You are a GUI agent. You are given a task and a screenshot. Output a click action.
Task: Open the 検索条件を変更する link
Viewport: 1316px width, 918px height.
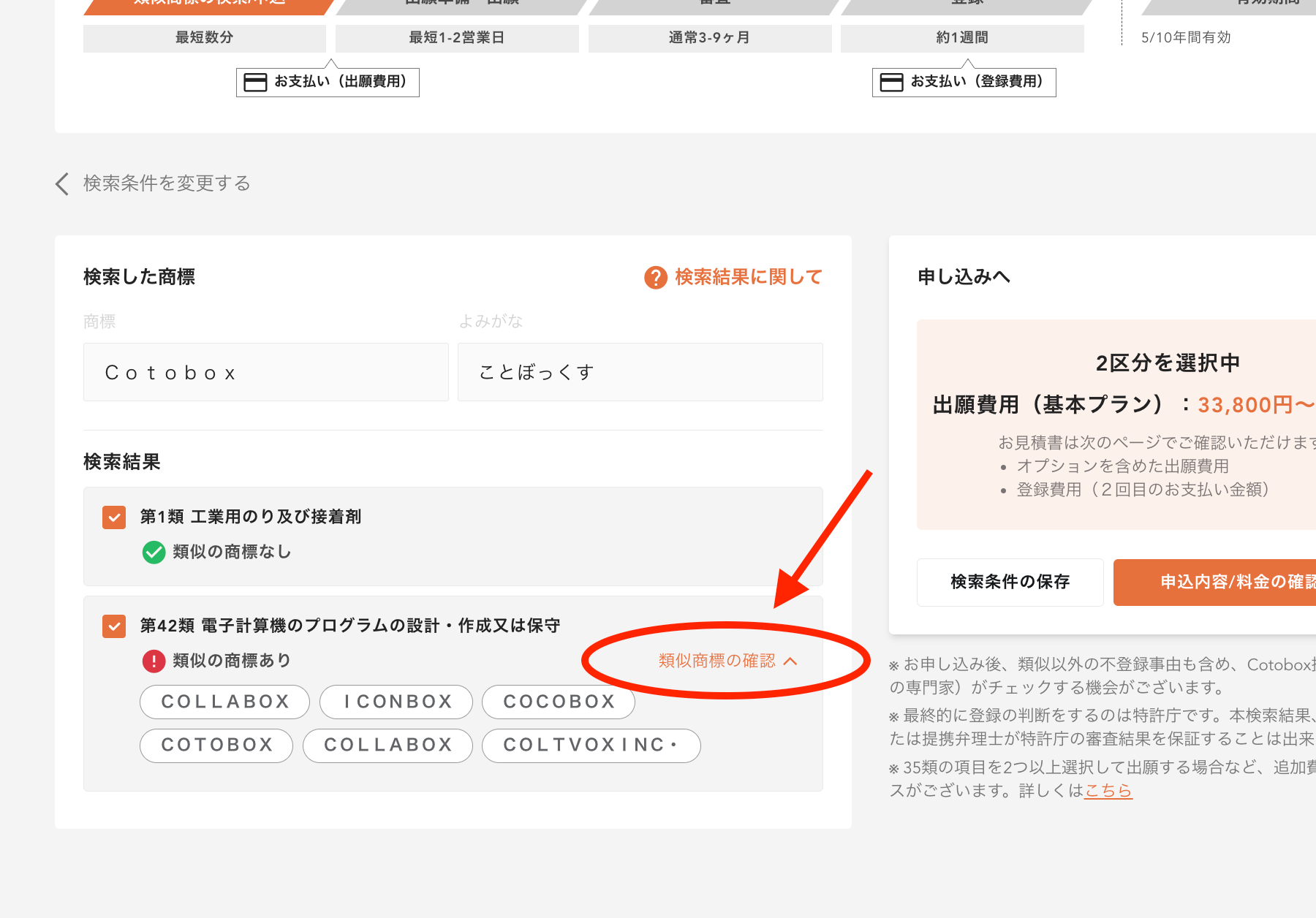[167, 183]
